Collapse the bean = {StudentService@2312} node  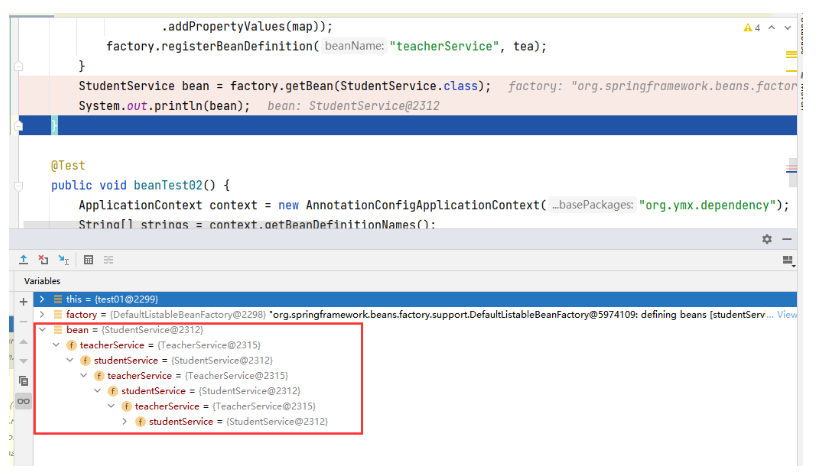(x=43, y=330)
